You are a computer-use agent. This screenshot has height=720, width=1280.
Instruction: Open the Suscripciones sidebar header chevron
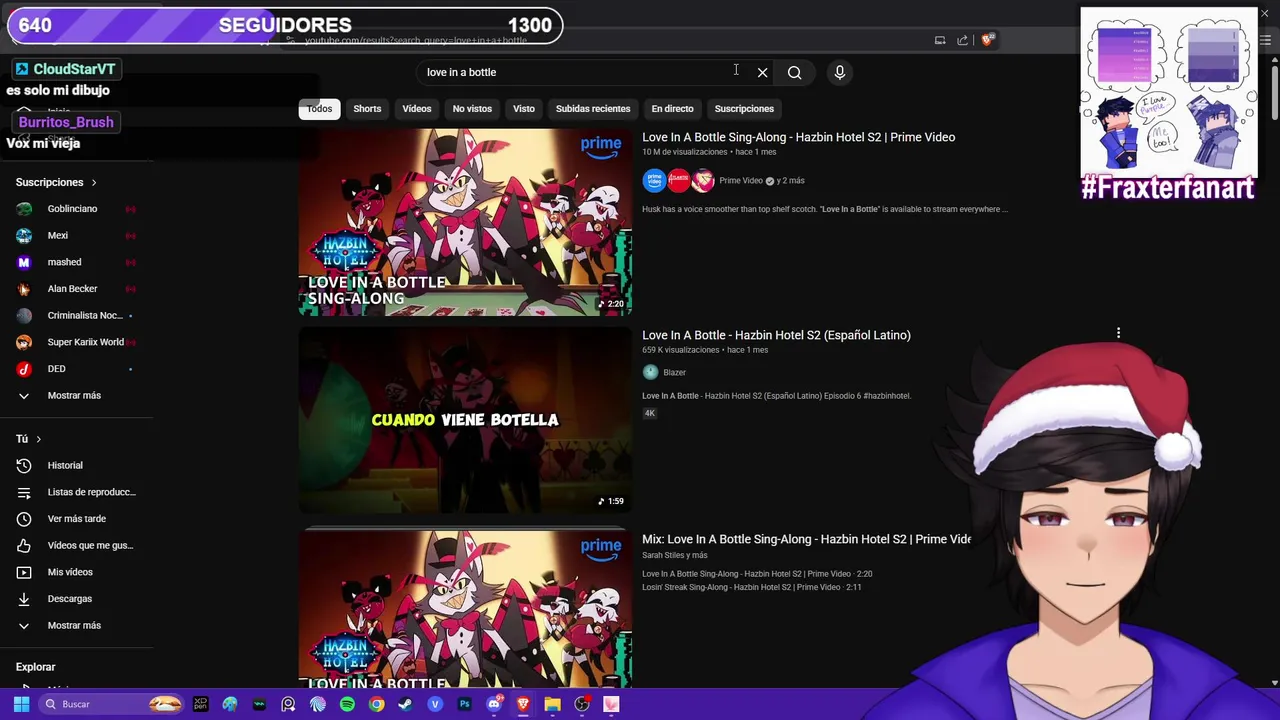click(x=94, y=183)
